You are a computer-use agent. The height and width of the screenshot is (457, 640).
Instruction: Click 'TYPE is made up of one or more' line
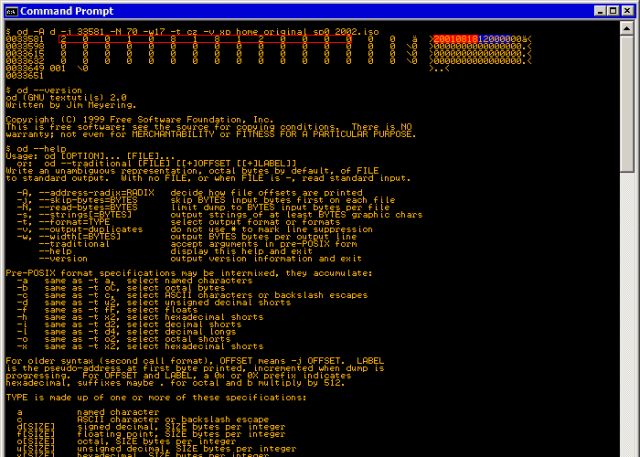(156, 398)
